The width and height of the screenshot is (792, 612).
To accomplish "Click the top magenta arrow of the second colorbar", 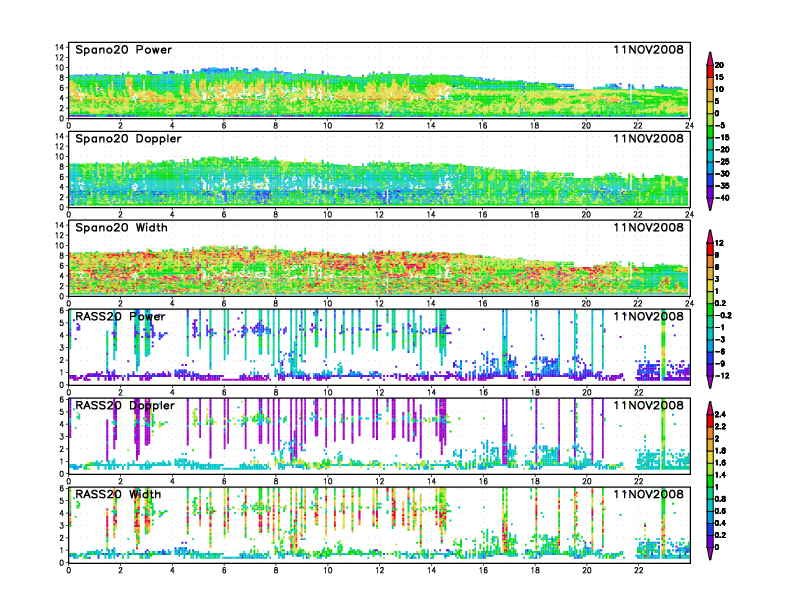I will coord(710,236).
